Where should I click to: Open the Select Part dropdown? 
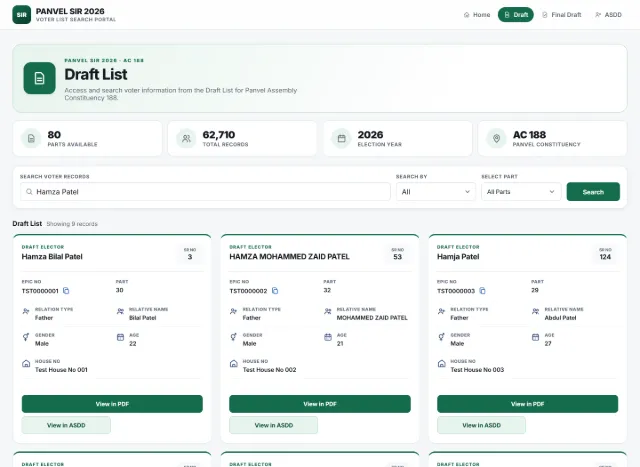(521, 191)
